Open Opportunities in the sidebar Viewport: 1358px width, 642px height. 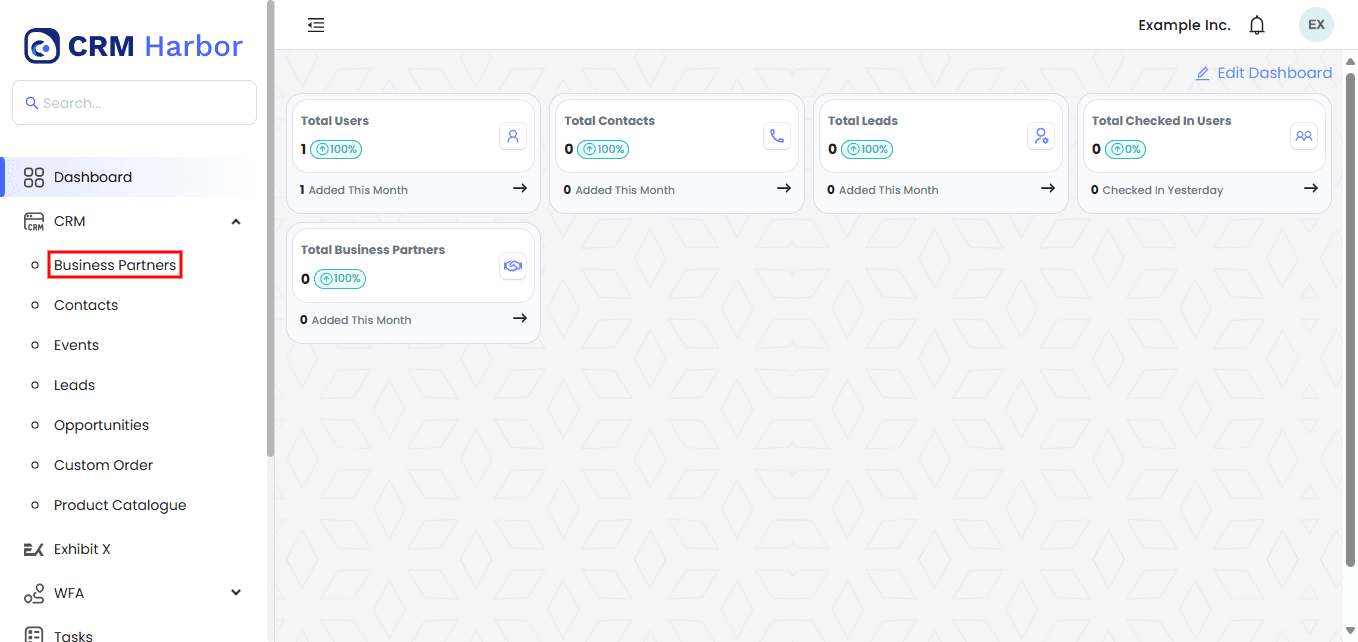[101, 425]
